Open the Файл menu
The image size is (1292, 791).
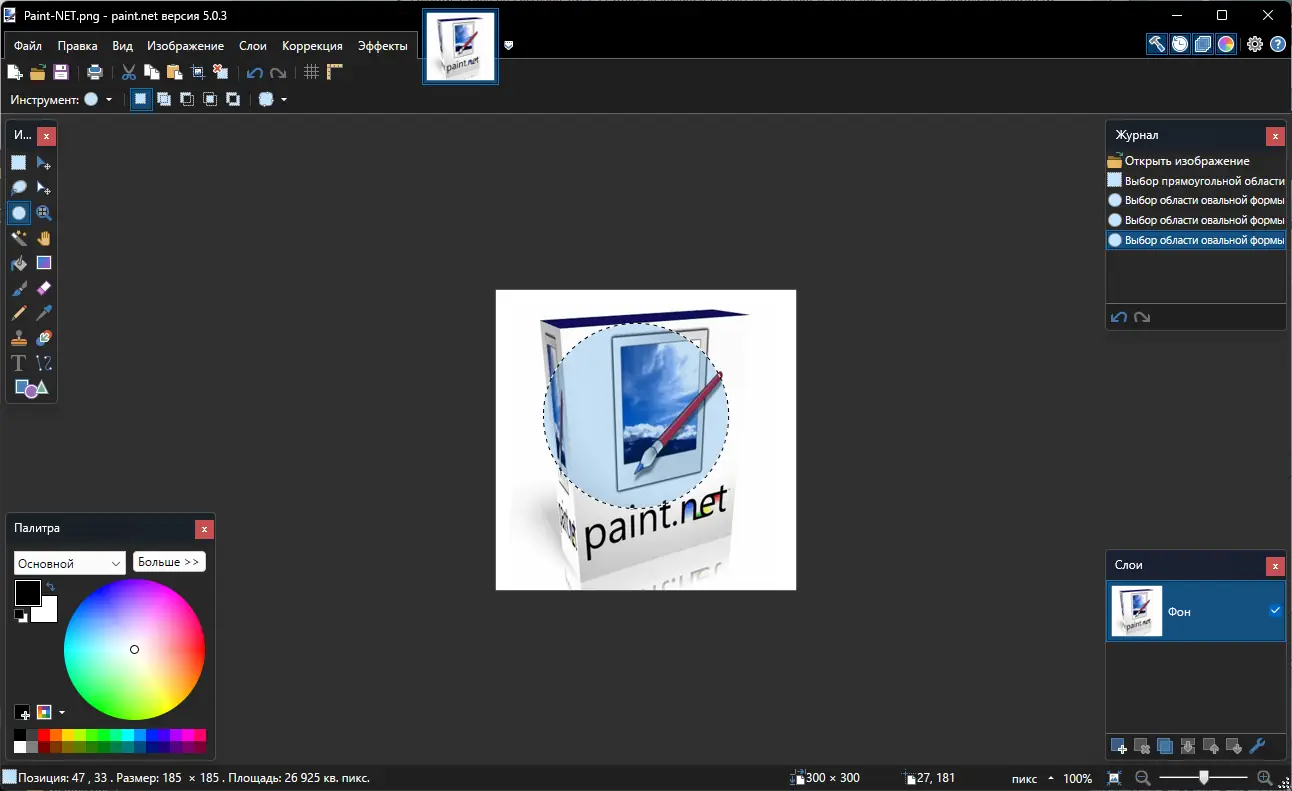pos(28,46)
